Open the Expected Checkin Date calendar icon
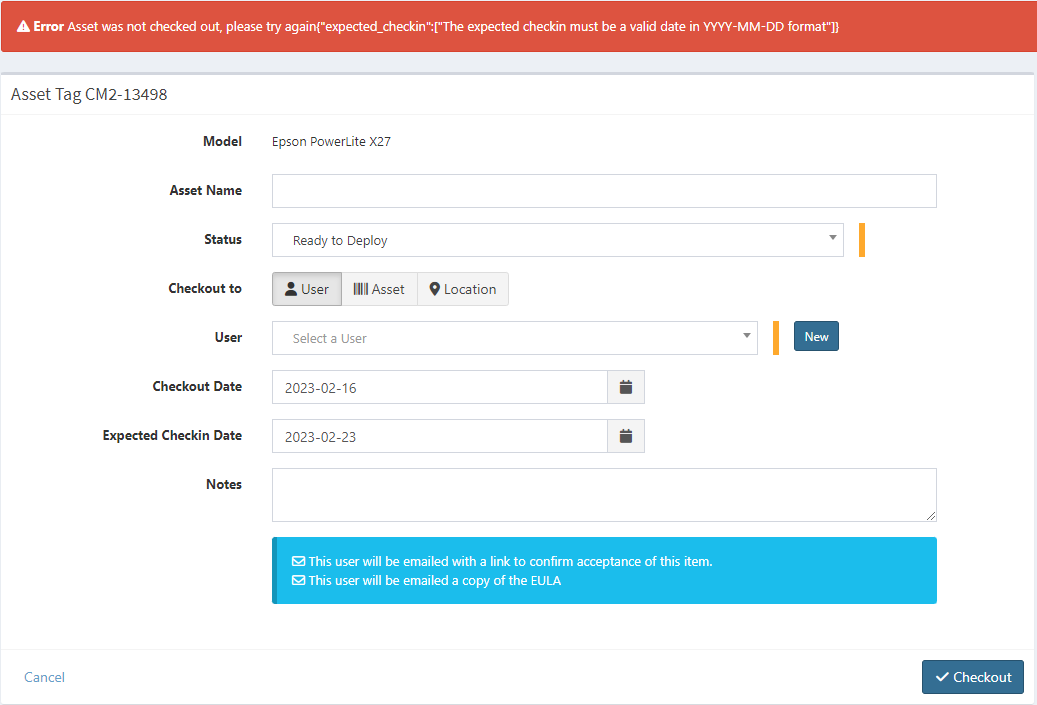This screenshot has width=1037, height=705. coord(626,436)
